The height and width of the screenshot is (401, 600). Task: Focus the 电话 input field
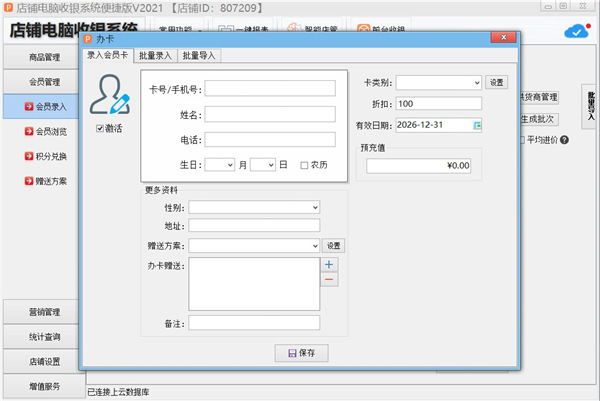(270, 140)
